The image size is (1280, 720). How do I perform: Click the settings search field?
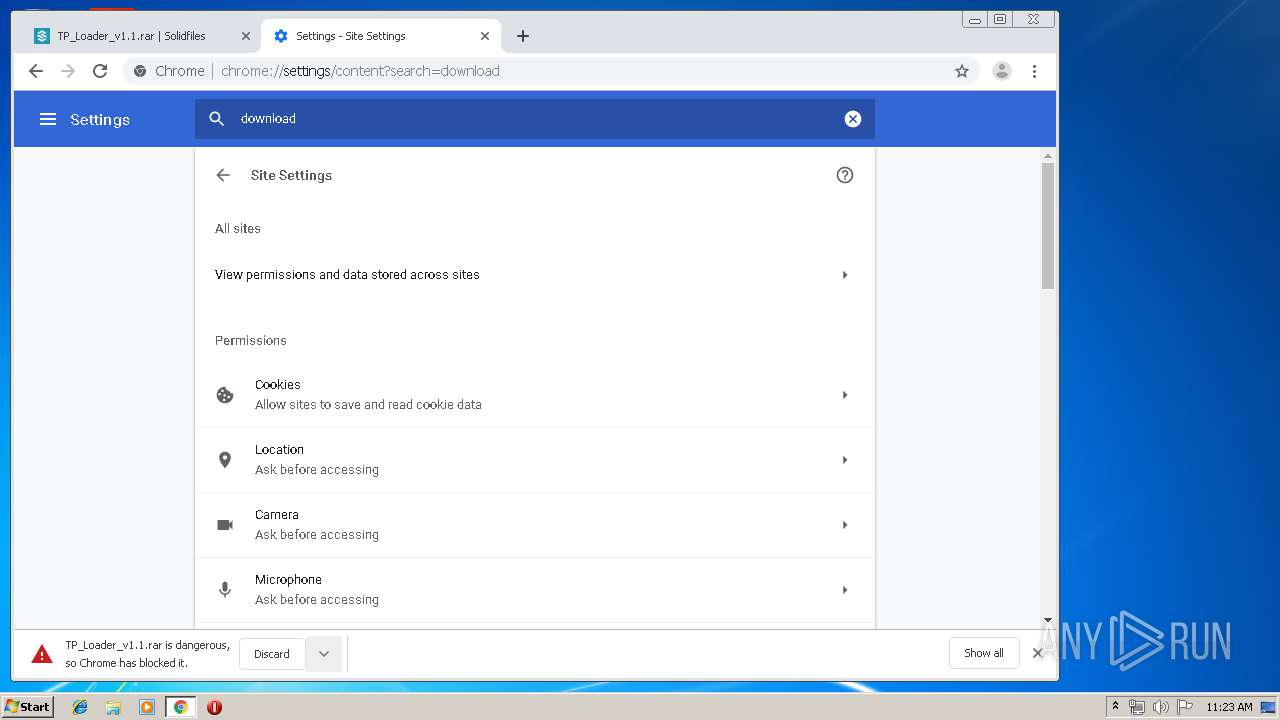coord(535,119)
